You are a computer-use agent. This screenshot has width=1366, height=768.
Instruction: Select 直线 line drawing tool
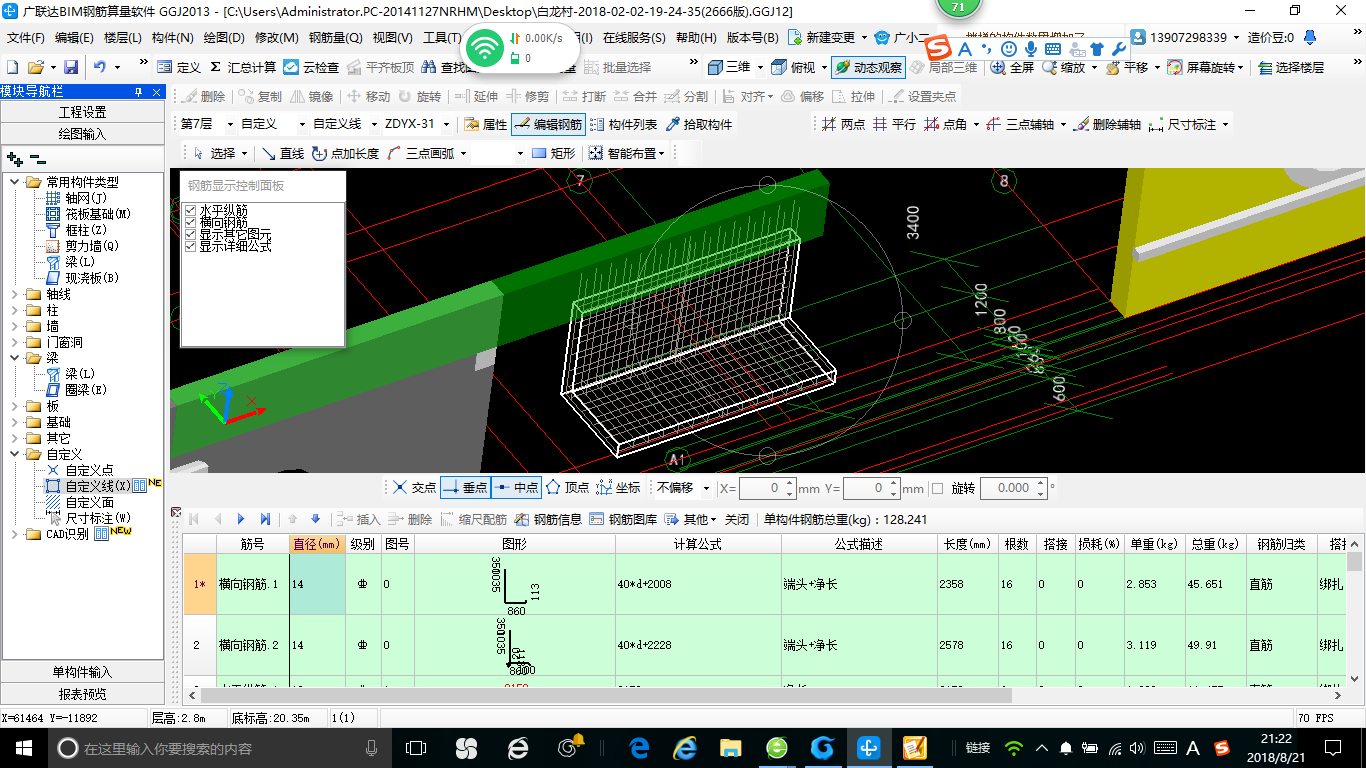[282, 153]
